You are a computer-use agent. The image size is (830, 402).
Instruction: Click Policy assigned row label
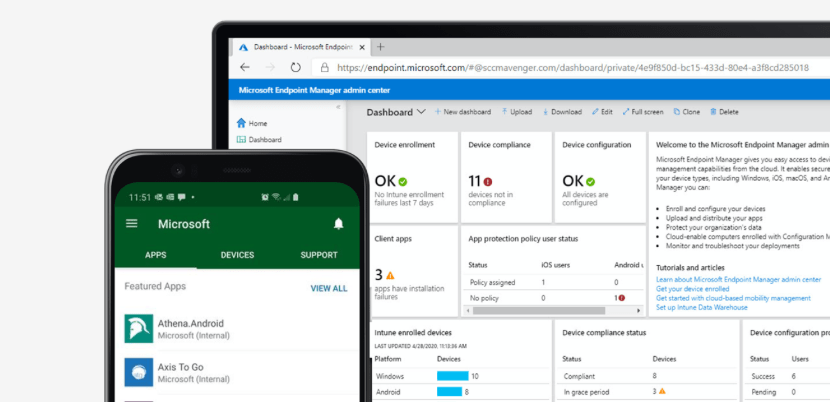pos(492,282)
